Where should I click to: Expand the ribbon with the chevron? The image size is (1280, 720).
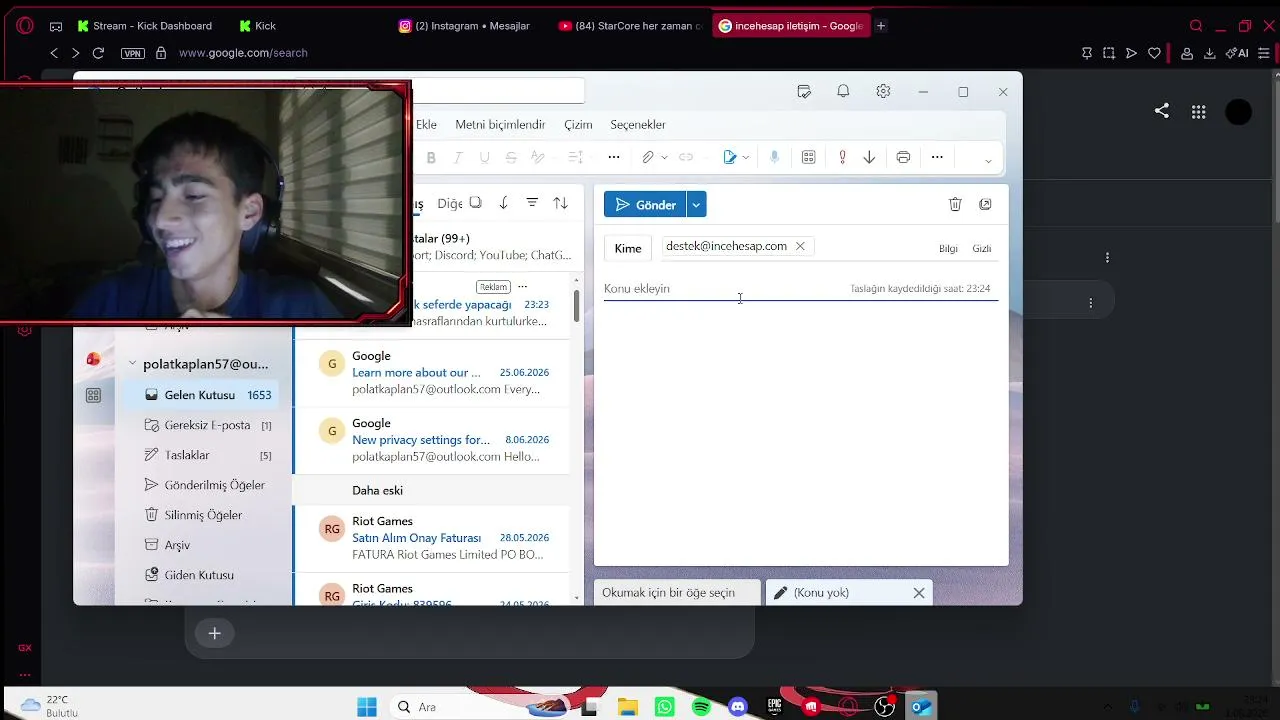point(988,161)
